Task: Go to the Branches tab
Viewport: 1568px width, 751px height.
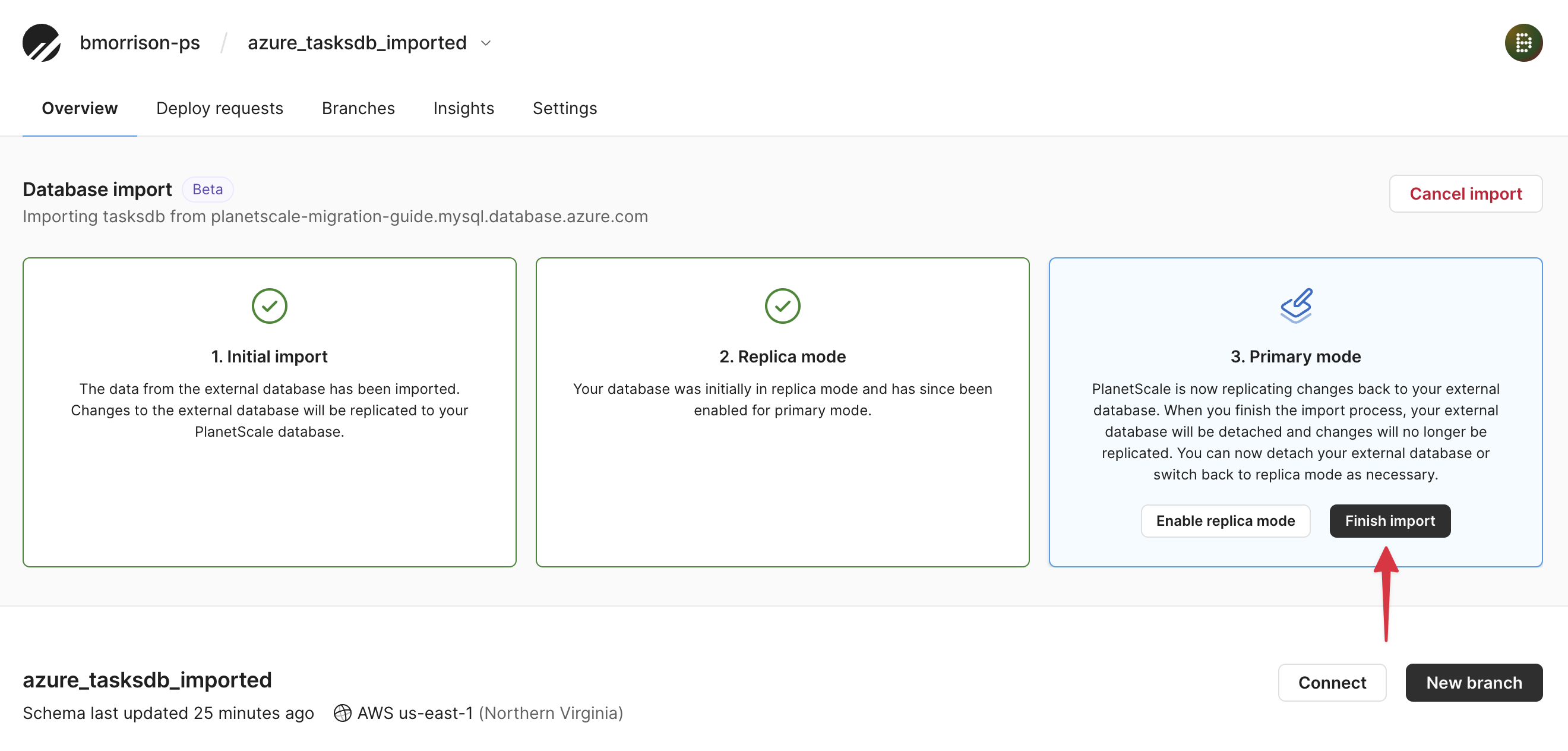Action: click(x=358, y=108)
